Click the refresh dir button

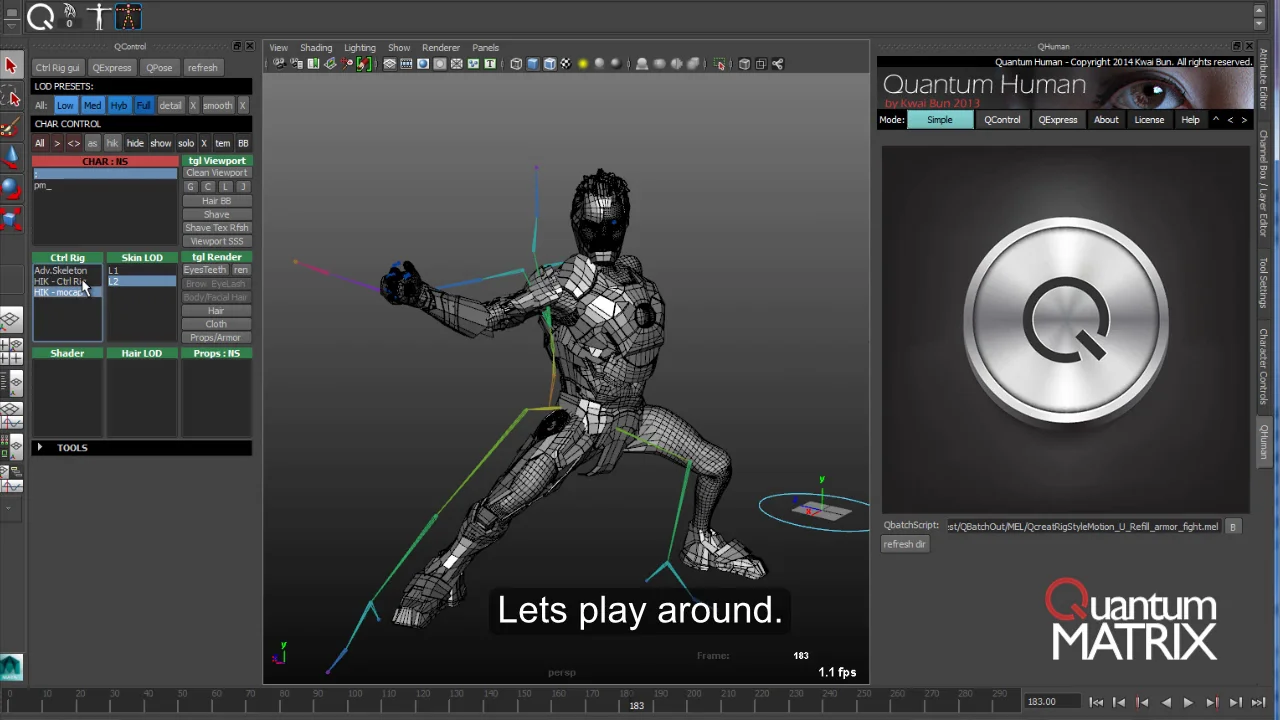(x=905, y=544)
